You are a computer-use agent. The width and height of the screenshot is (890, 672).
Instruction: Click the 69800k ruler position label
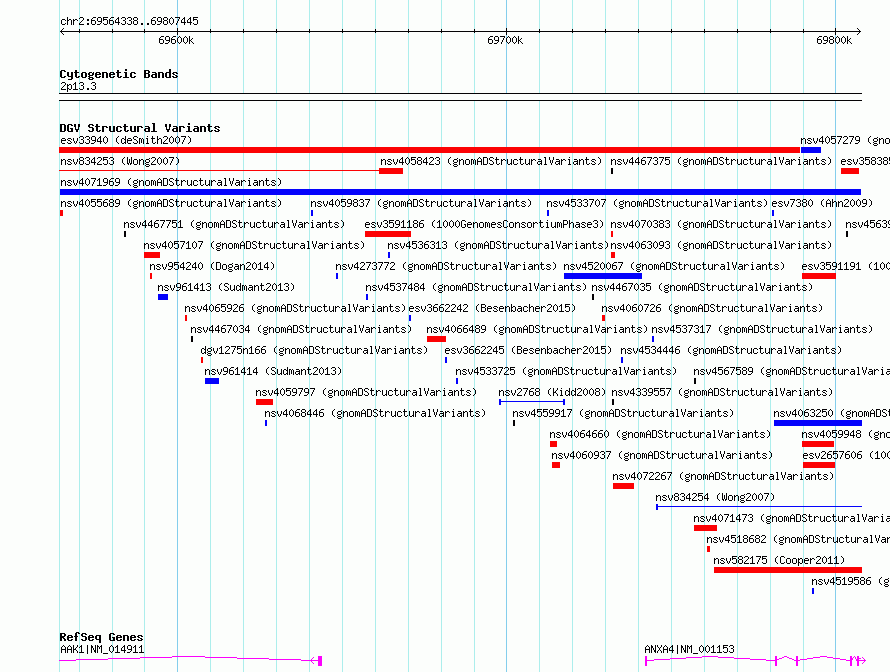[834, 40]
